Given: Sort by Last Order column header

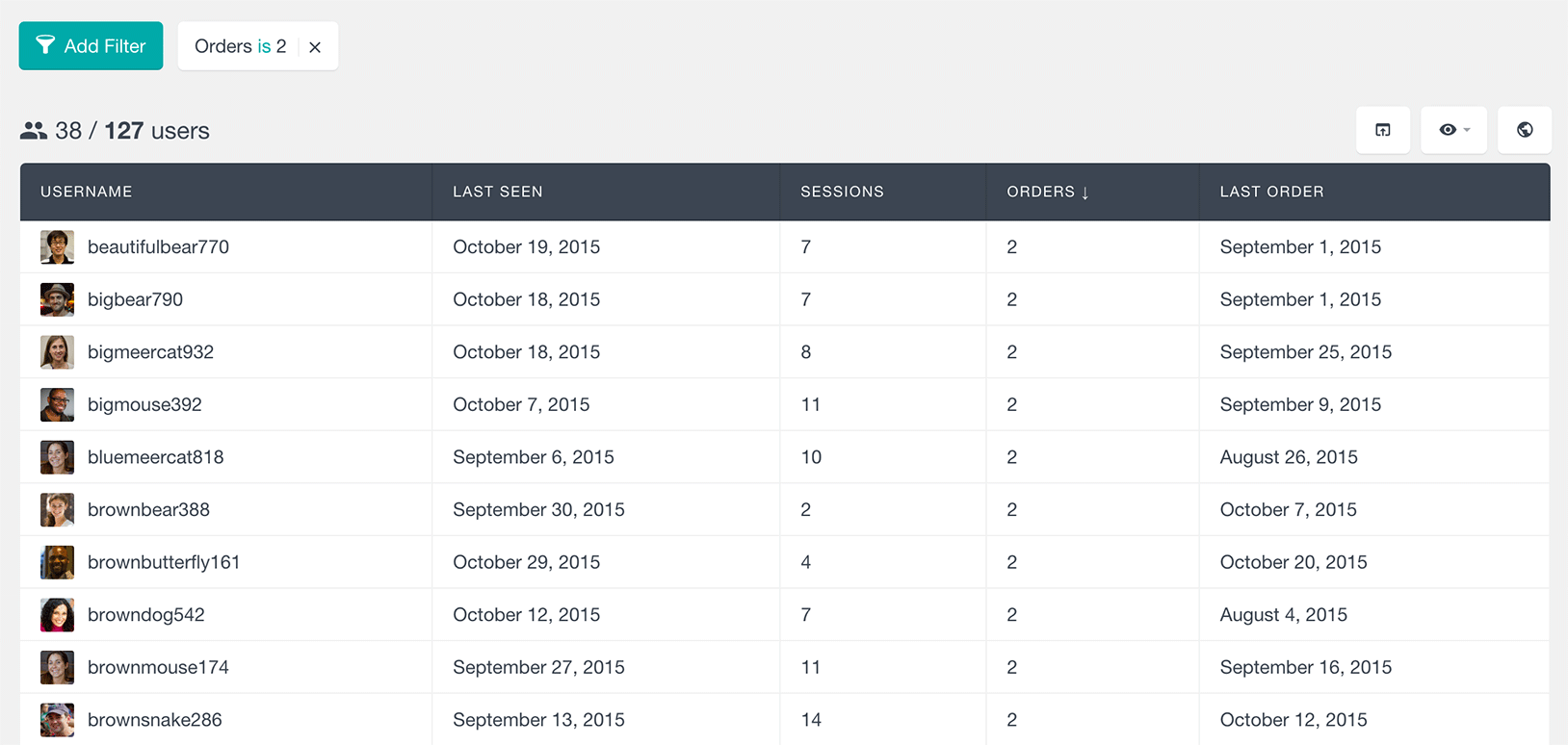Looking at the screenshot, I should click(x=1271, y=192).
